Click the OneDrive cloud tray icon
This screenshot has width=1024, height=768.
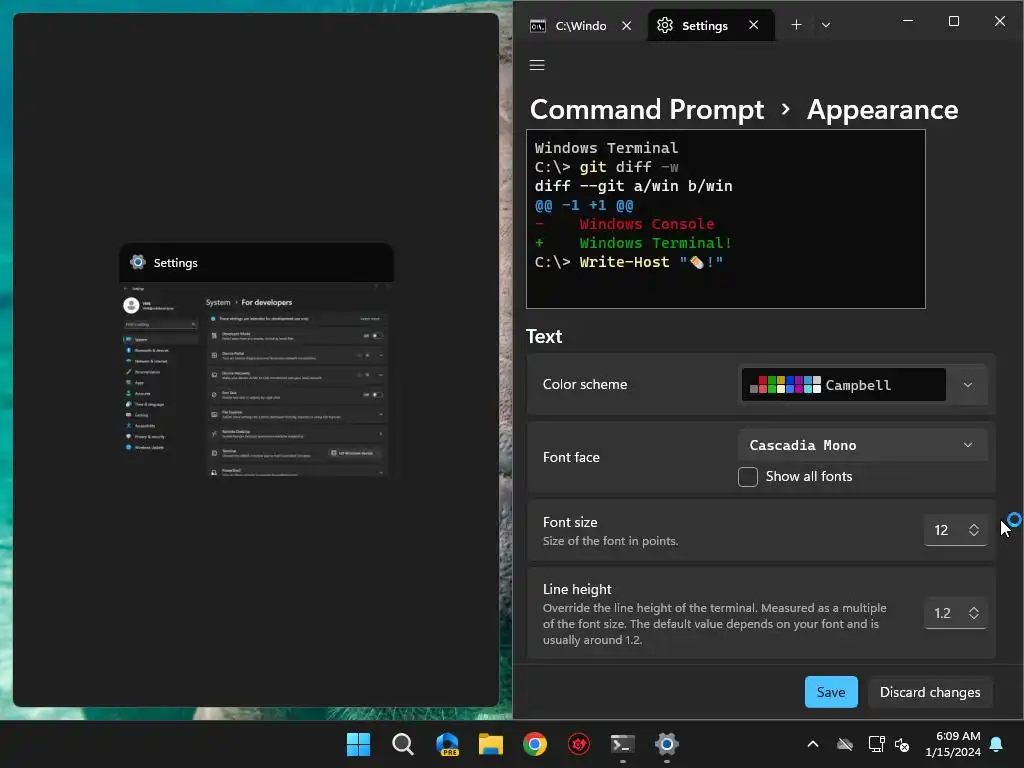pos(845,744)
